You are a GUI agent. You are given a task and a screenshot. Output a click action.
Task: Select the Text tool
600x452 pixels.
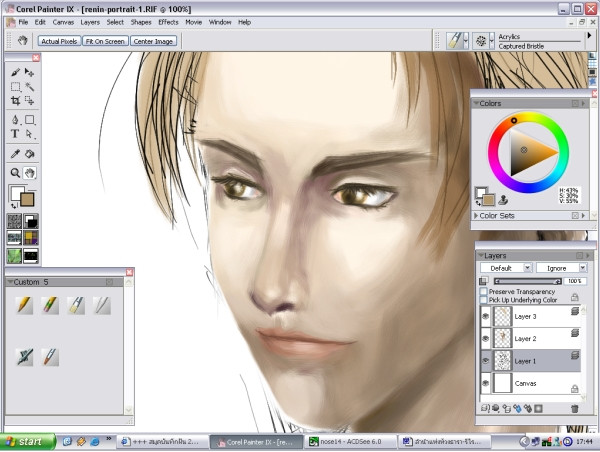click(x=15, y=133)
